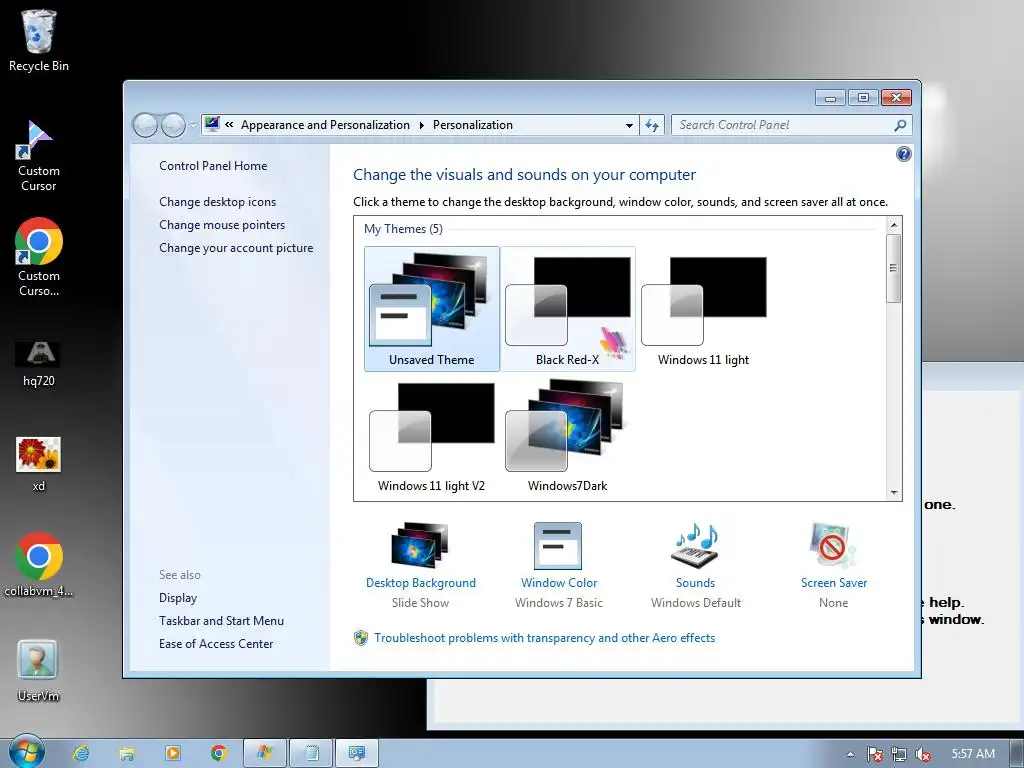
Task: Select the Unsaved Theme thumbnail
Action: [x=432, y=309]
